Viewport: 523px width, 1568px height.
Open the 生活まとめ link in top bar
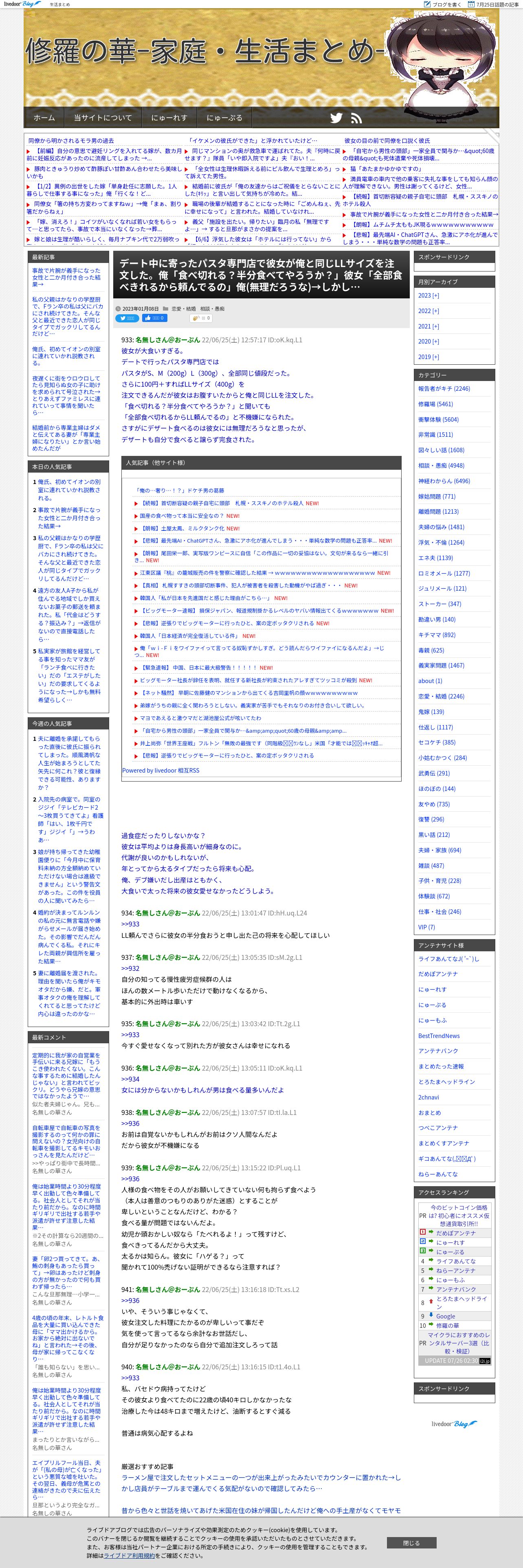click(x=59, y=4)
